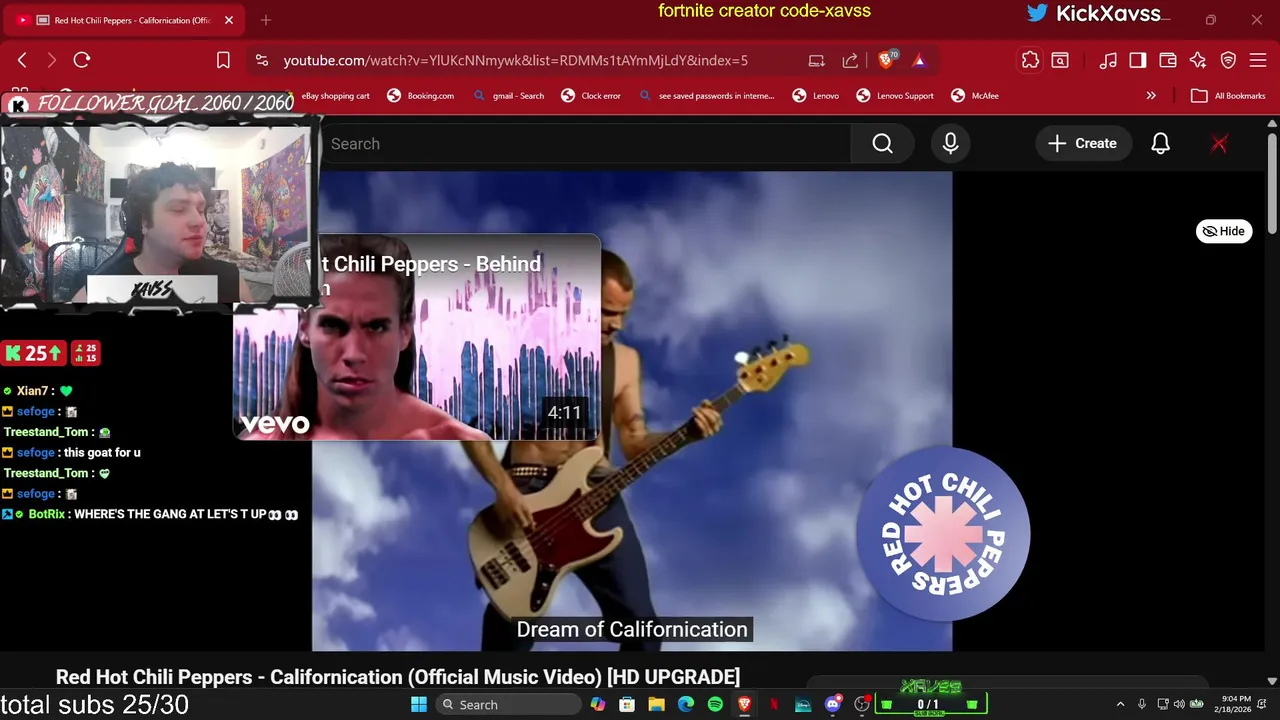Open the browser hamburger main menu
The width and height of the screenshot is (1280, 720).
[x=1258, y=60]
